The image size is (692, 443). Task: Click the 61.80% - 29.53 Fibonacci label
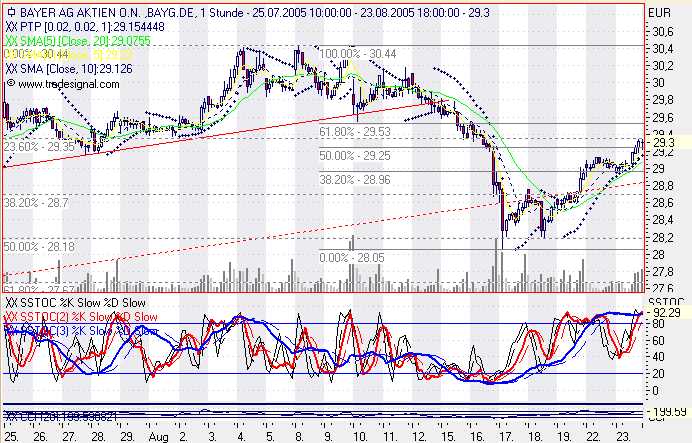tap(355, 132)
